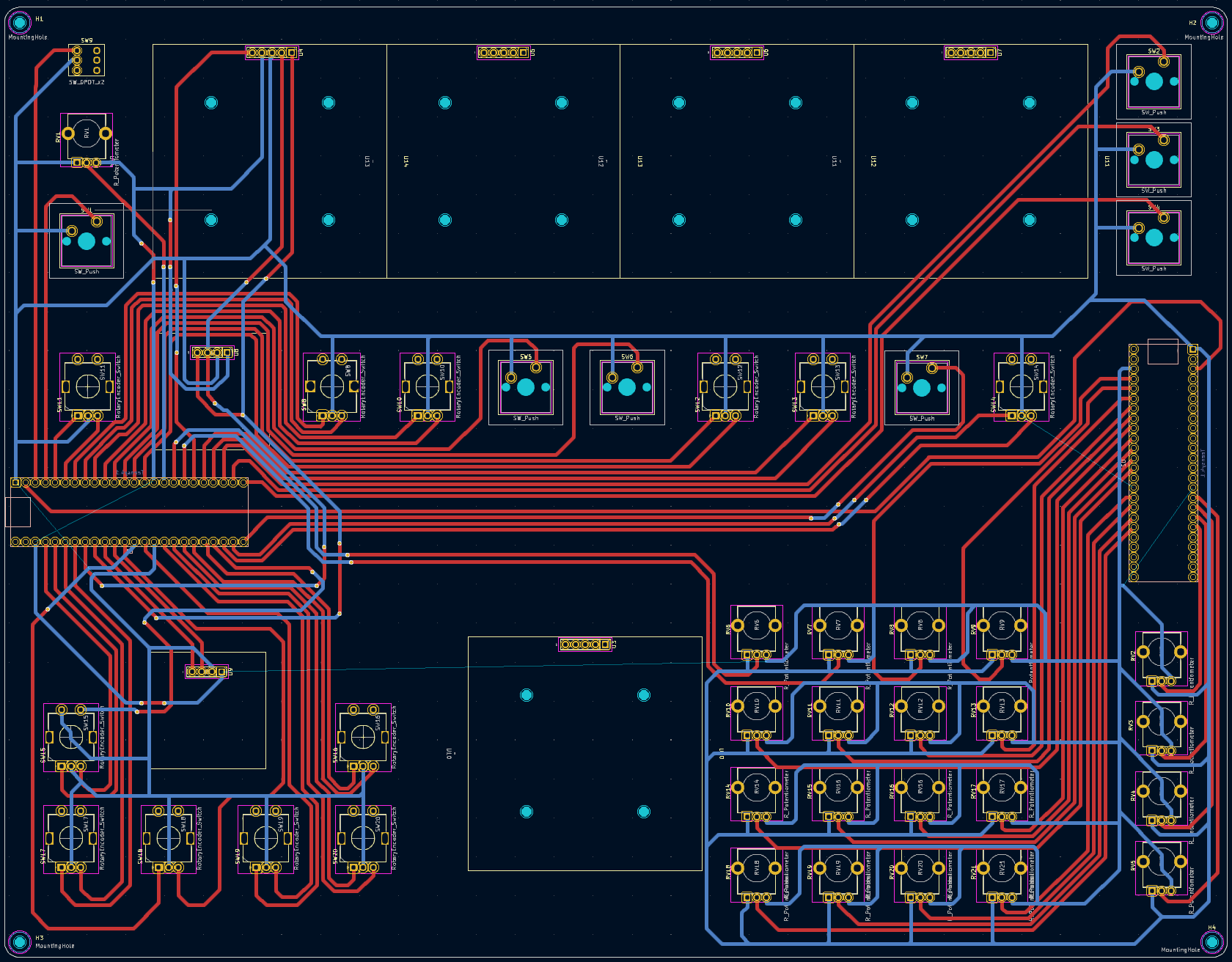Select pin header U4
Image resolution: width=1232 pixels, height=962 pixels.
[x=271, y=53]
